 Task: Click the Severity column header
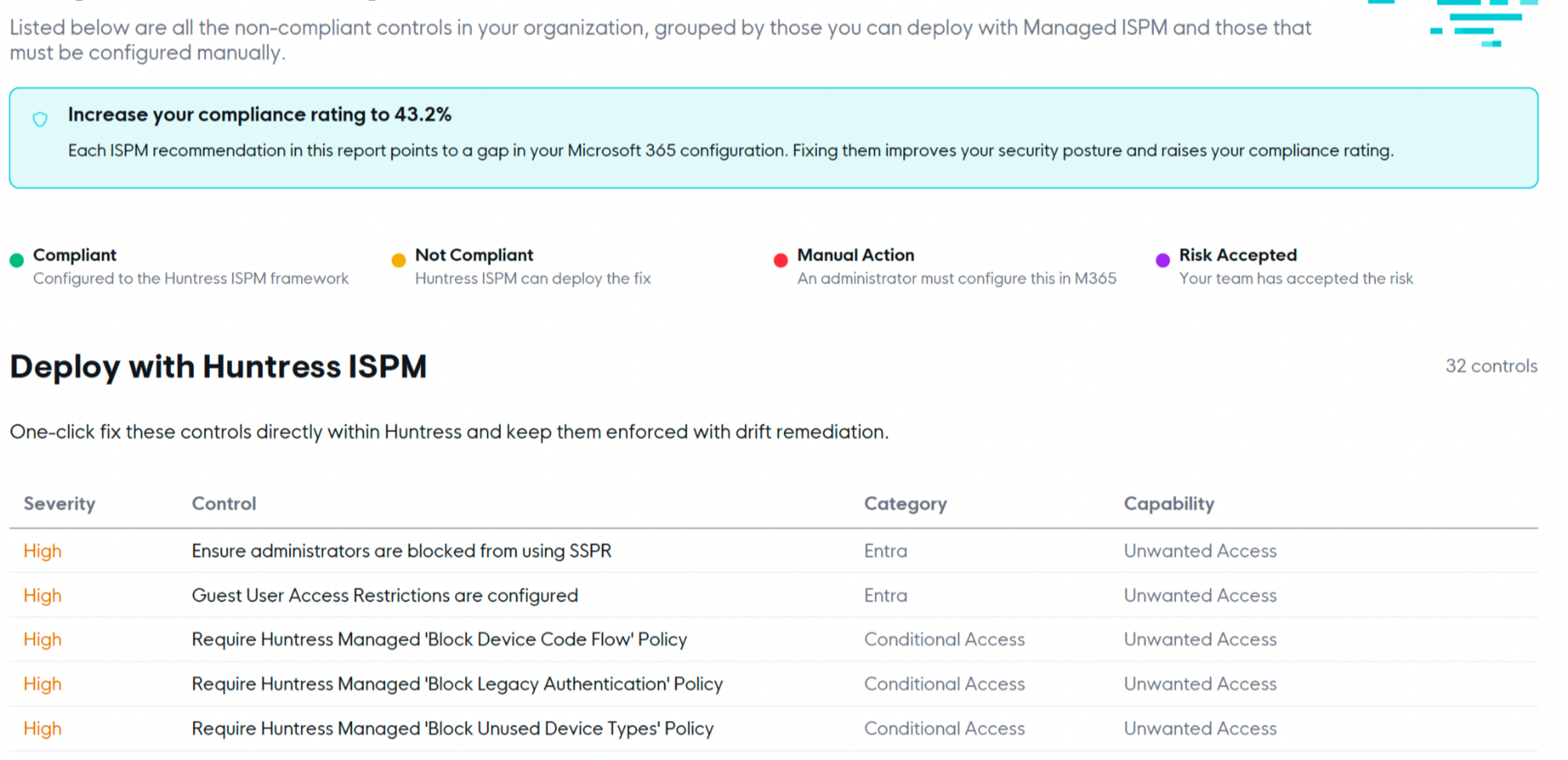[x=60, y=504]
